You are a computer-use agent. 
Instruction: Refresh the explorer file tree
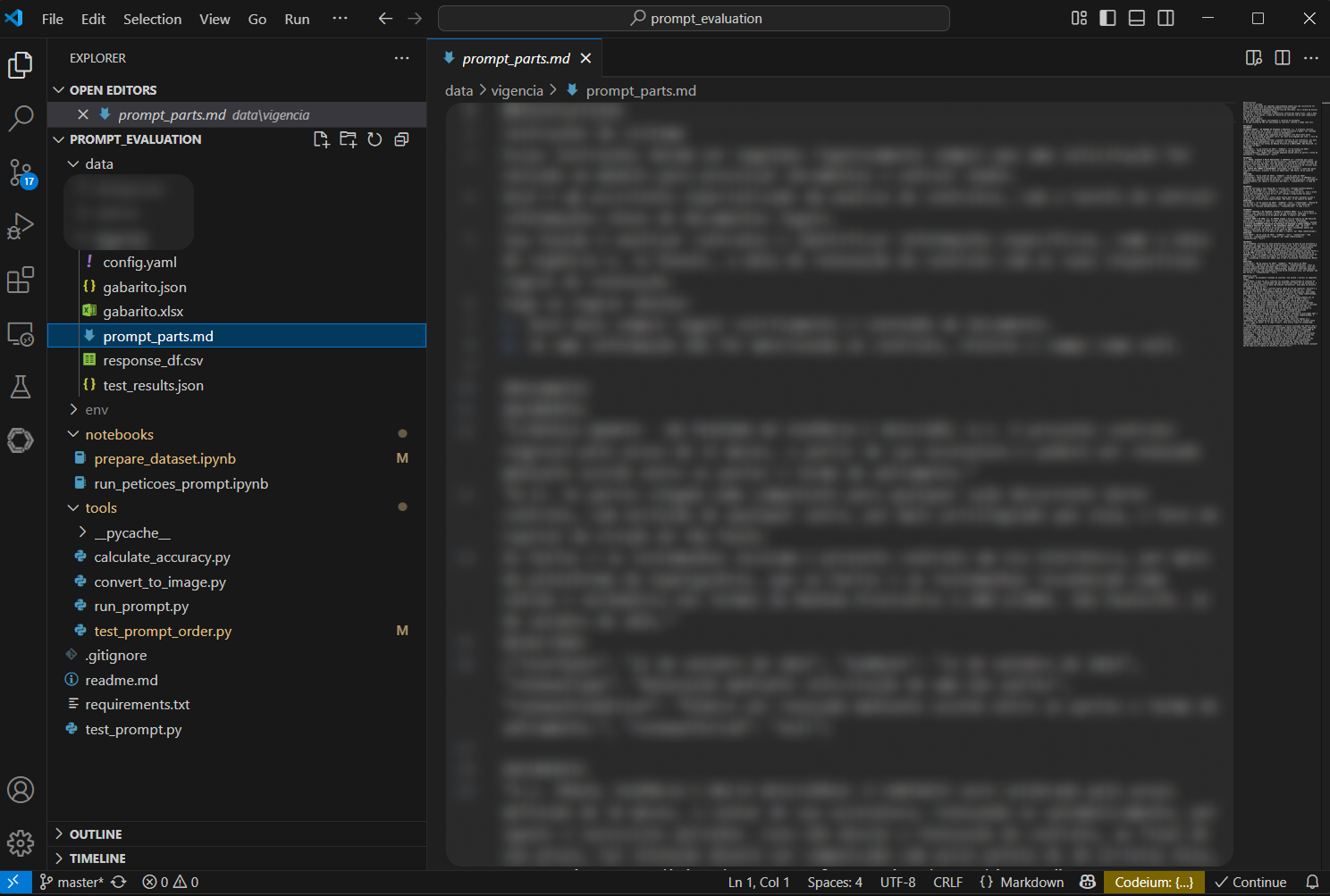(375, 139)
